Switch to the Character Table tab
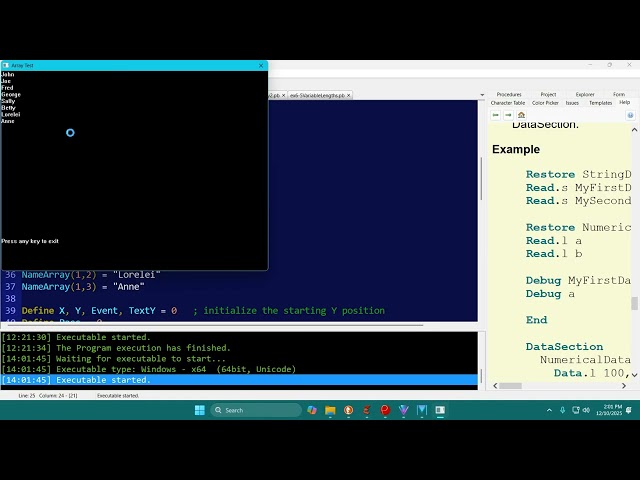This screenshot has width=640, height=480. pos(508,103)
